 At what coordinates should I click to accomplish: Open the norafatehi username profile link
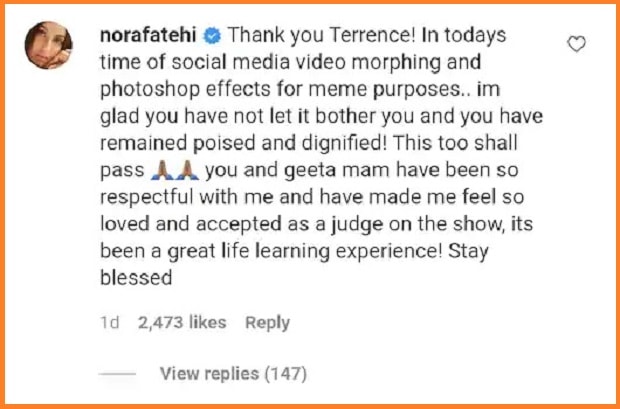click(151, 36)
